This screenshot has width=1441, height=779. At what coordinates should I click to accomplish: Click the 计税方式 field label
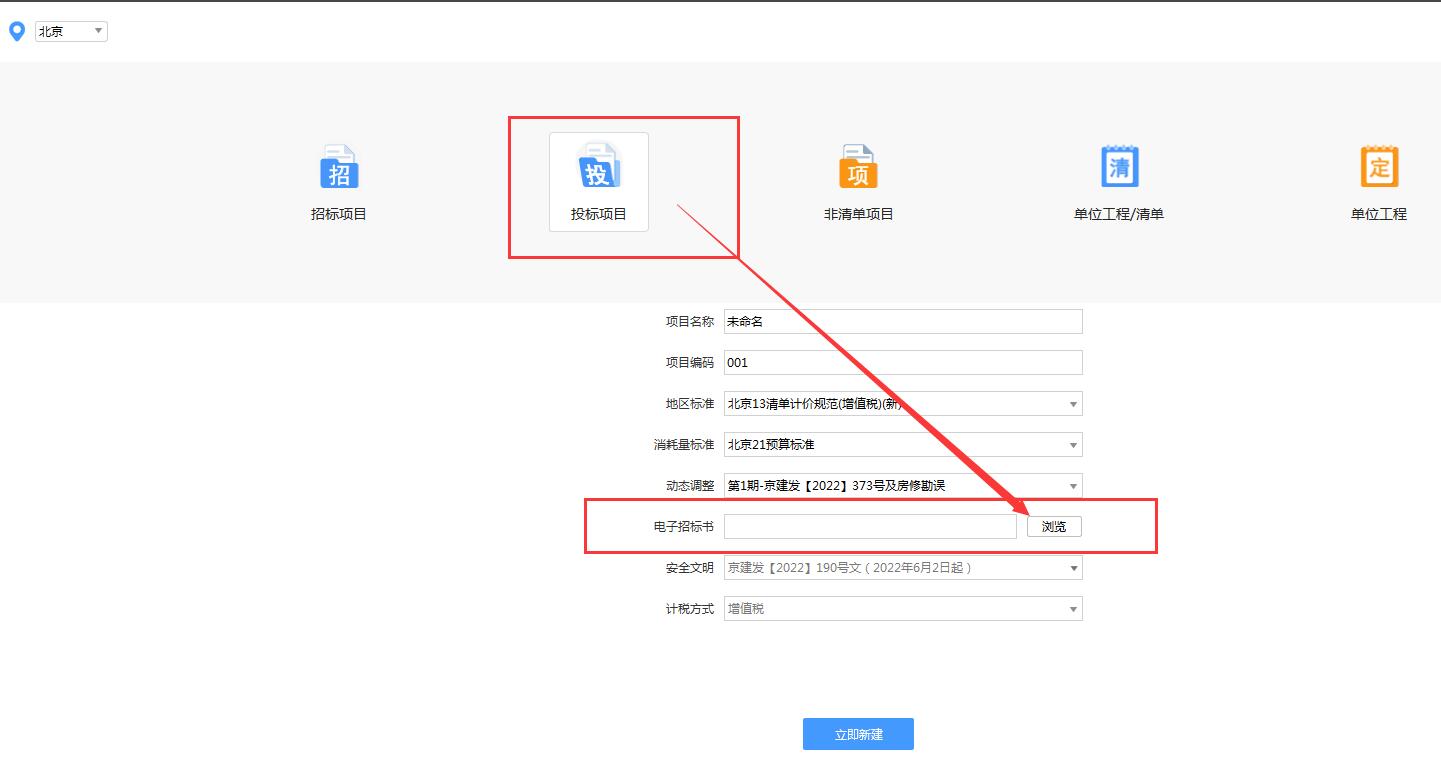point(690,609)
